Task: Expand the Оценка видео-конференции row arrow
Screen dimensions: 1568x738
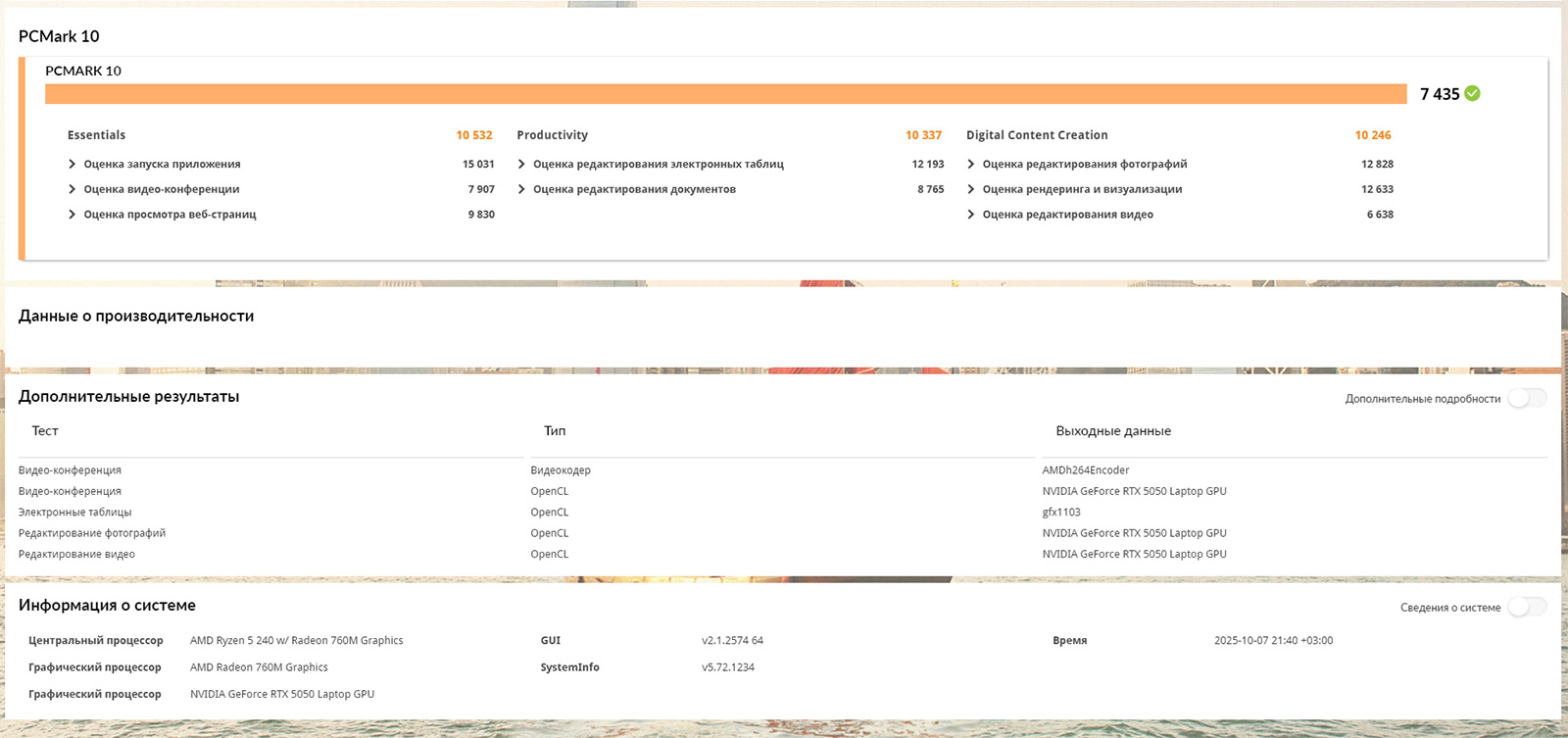Action: tap(73, 189)
